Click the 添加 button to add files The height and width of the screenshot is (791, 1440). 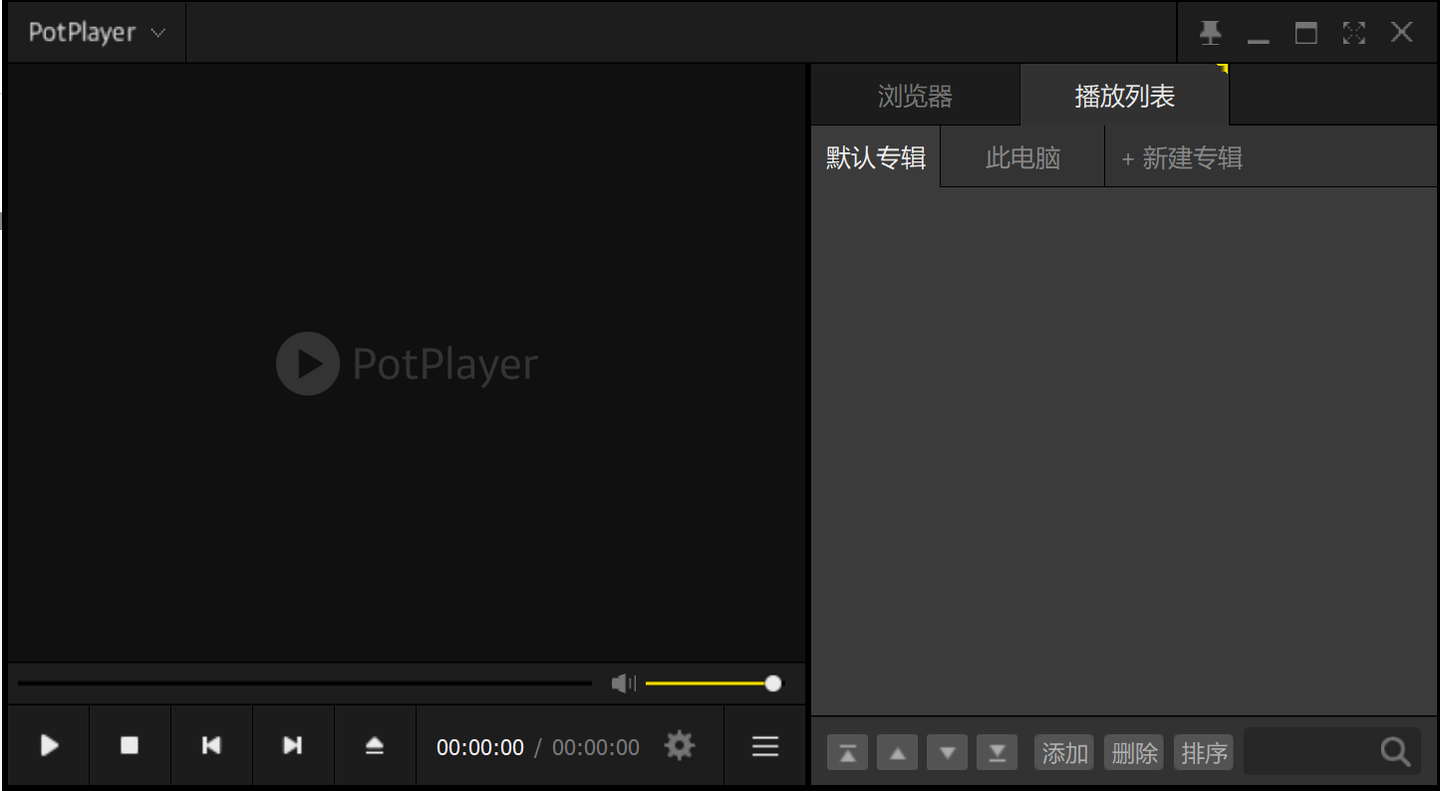[1063, 752]
